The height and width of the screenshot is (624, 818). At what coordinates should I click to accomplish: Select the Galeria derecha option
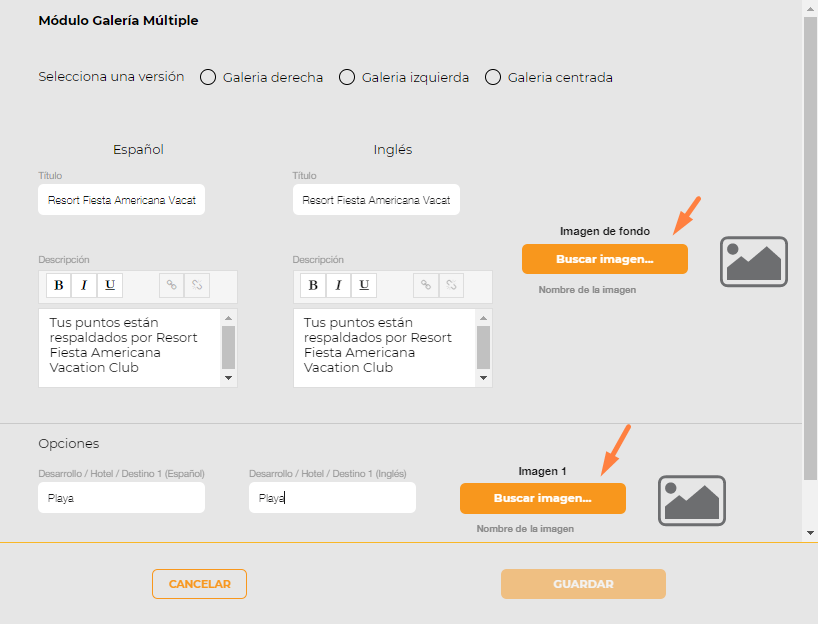click(208, 77)
